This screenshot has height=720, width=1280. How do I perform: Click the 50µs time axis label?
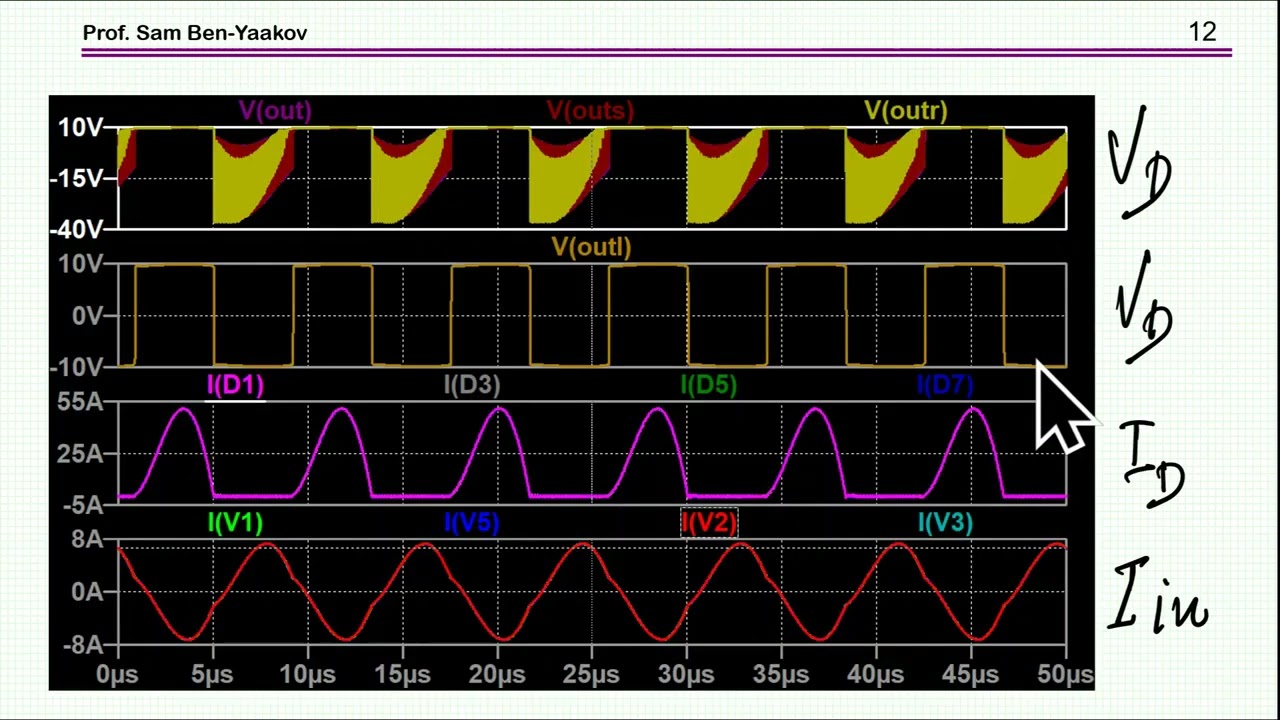coord(1065,675)
